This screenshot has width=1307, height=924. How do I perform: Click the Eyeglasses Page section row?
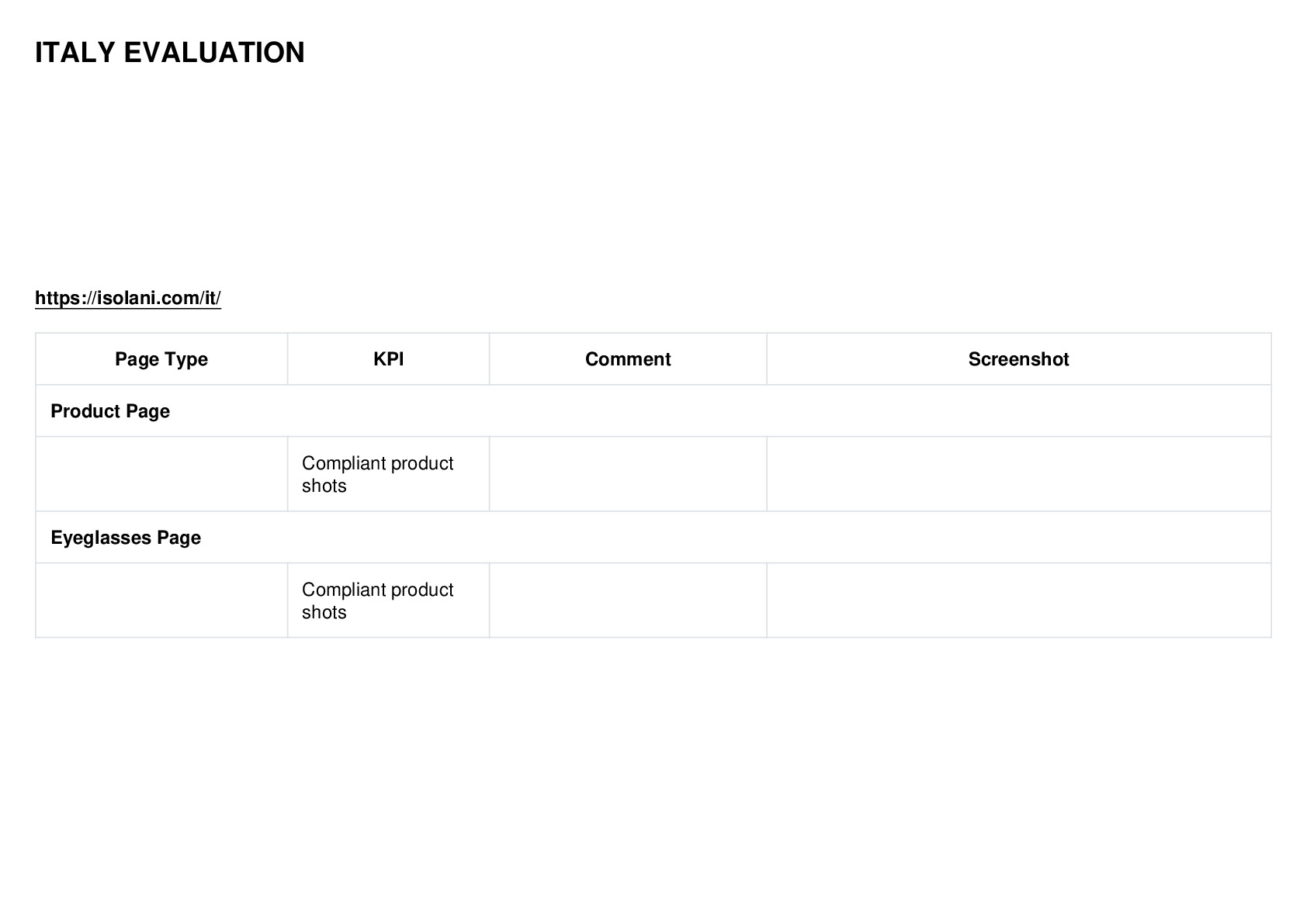[x=653, y=538]
